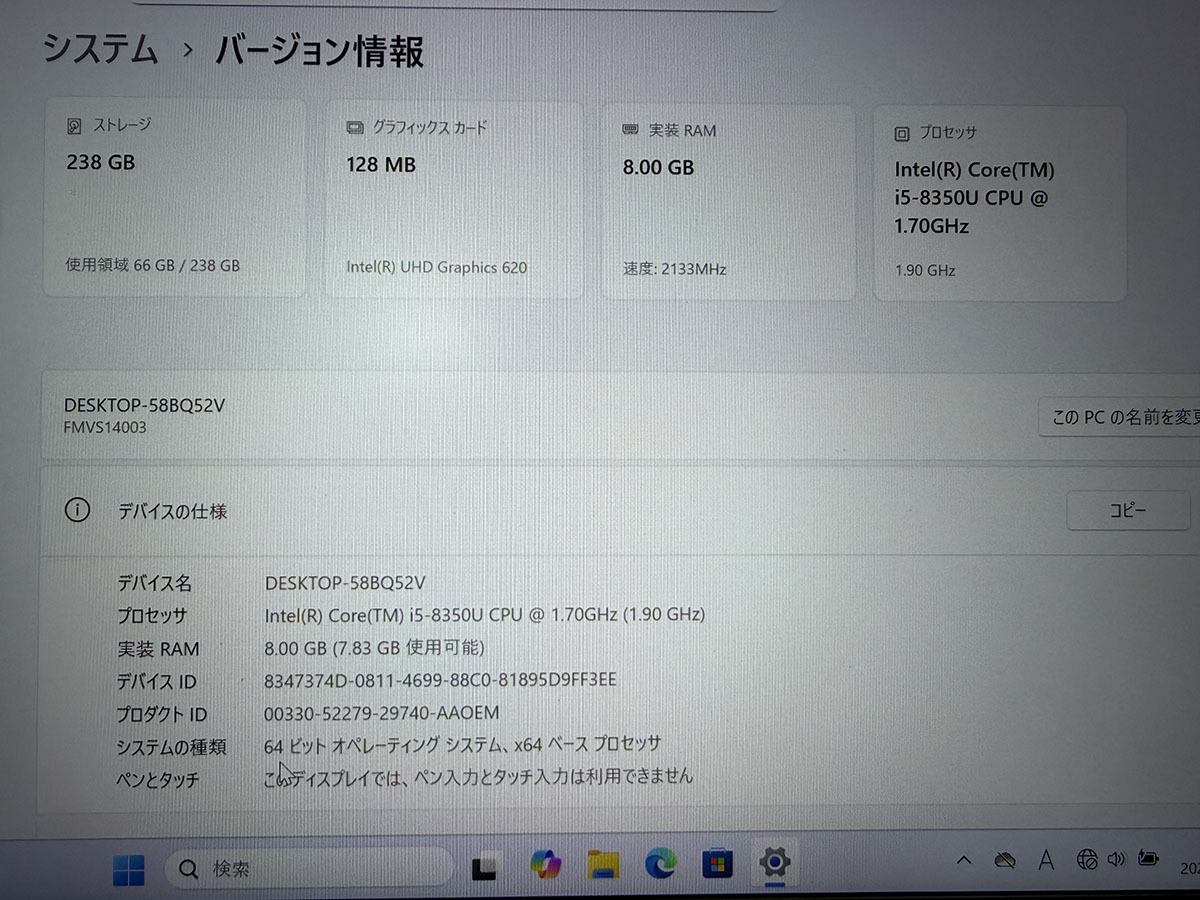Viewport: 1200px width, 900px height.
Task: Open the OneDrive cloud tray icon
Action: coord(1005,860)
